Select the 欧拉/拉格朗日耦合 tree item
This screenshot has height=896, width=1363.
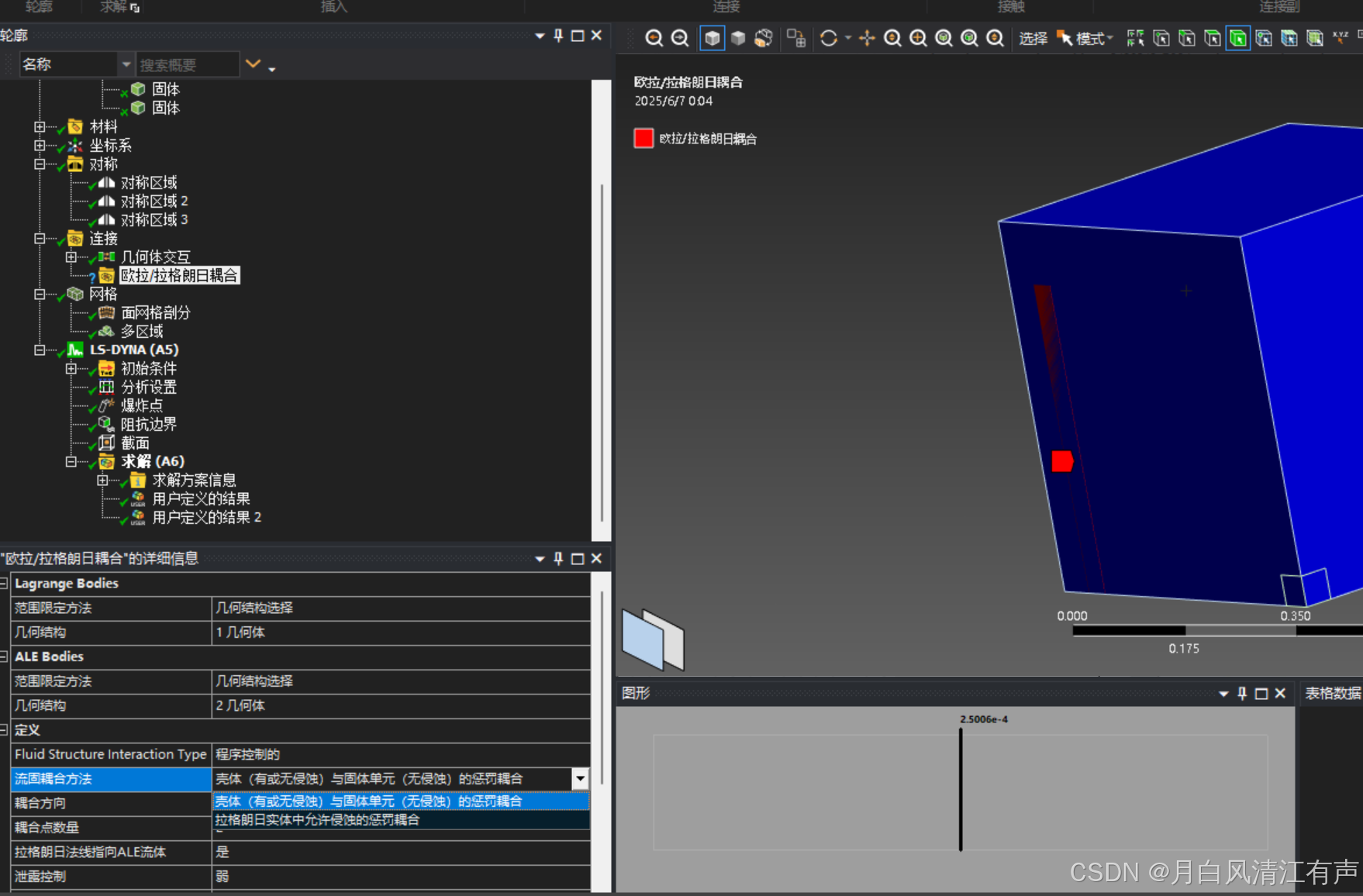coord(179,275)
